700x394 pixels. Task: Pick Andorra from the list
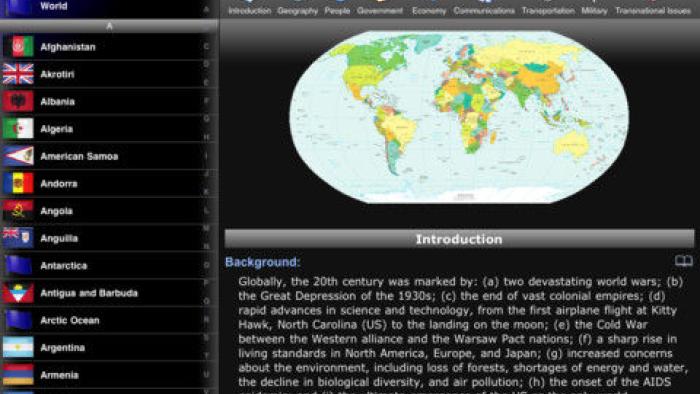109,183
